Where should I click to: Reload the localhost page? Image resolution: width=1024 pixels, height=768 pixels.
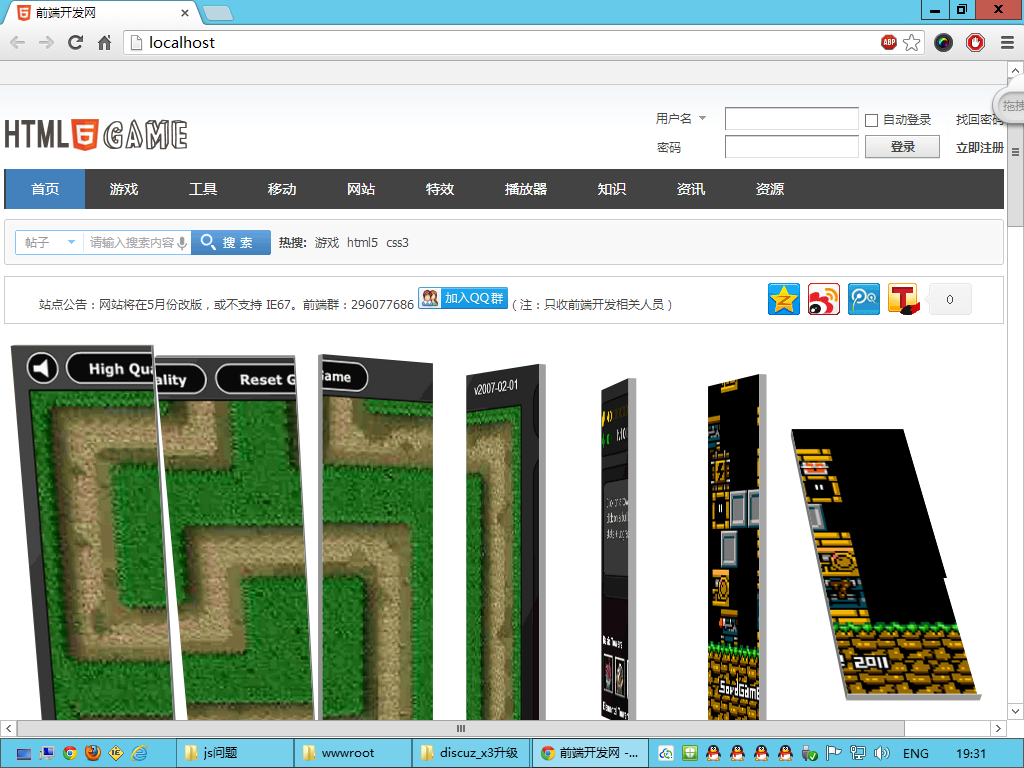coord(76,43)
